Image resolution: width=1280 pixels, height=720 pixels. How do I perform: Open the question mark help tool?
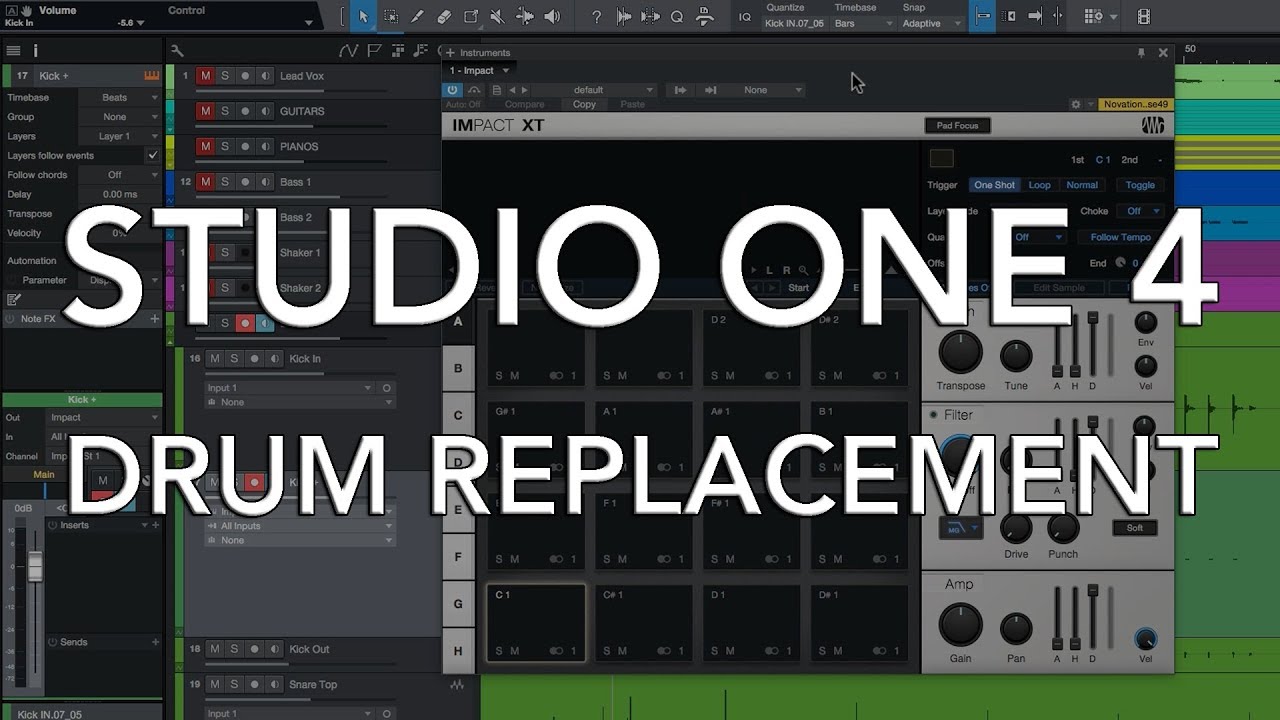tap(597, 16)
